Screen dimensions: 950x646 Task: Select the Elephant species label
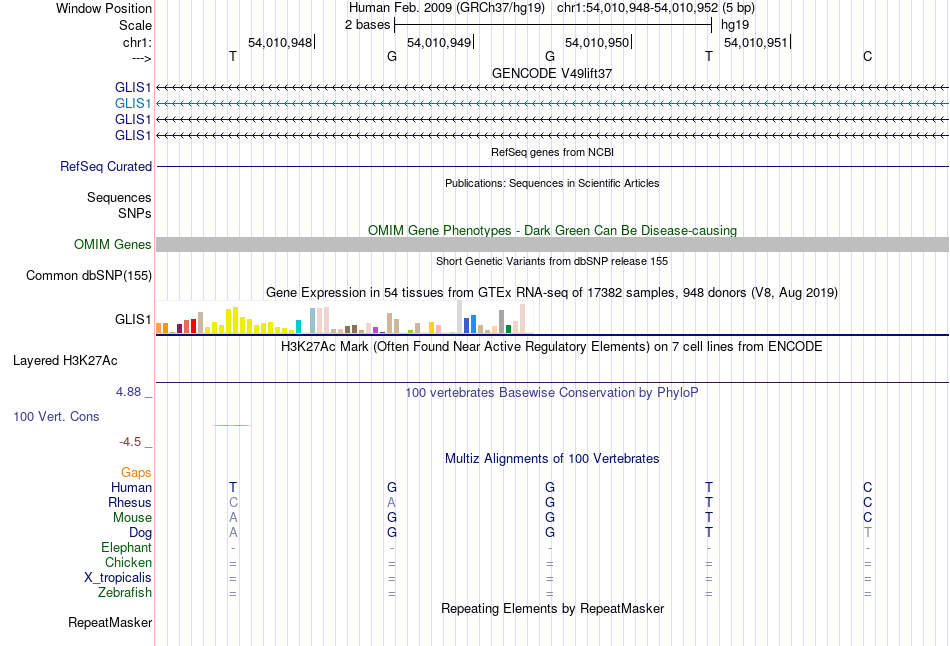point(126,548)
